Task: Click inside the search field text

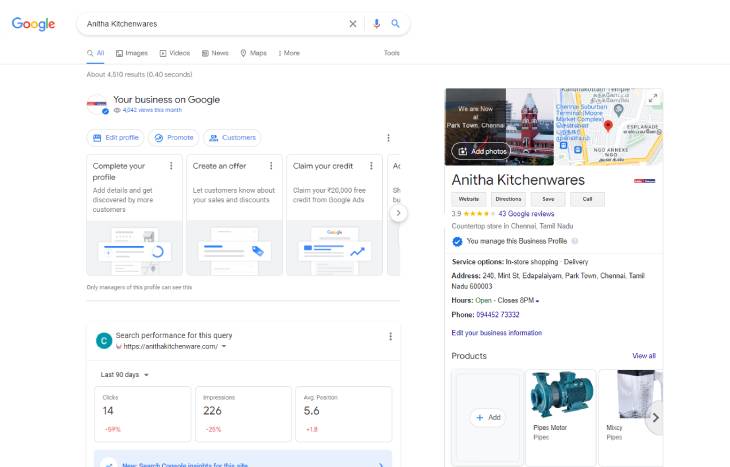Action: click(122, 24)
